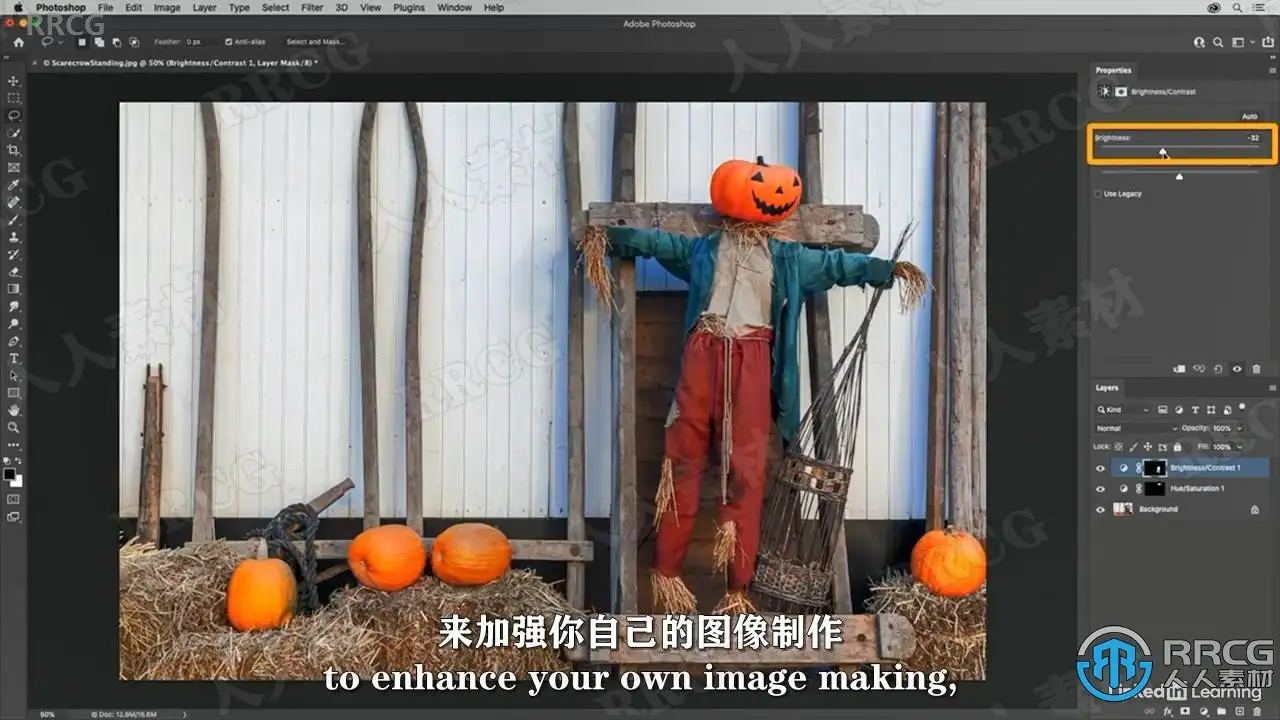The image size is (1280, 720).
Task: Select the Move tool
Action: click(14, 81)
